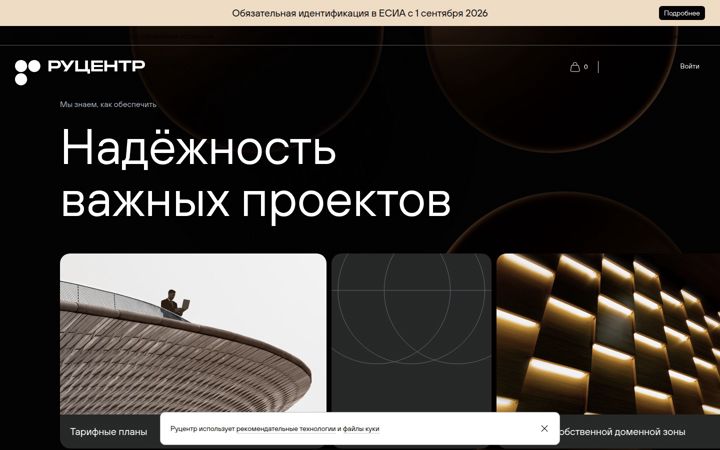This screenshot has width=720, height=450.
Task: Close the cookie notice banner
Action: (544, 428)
